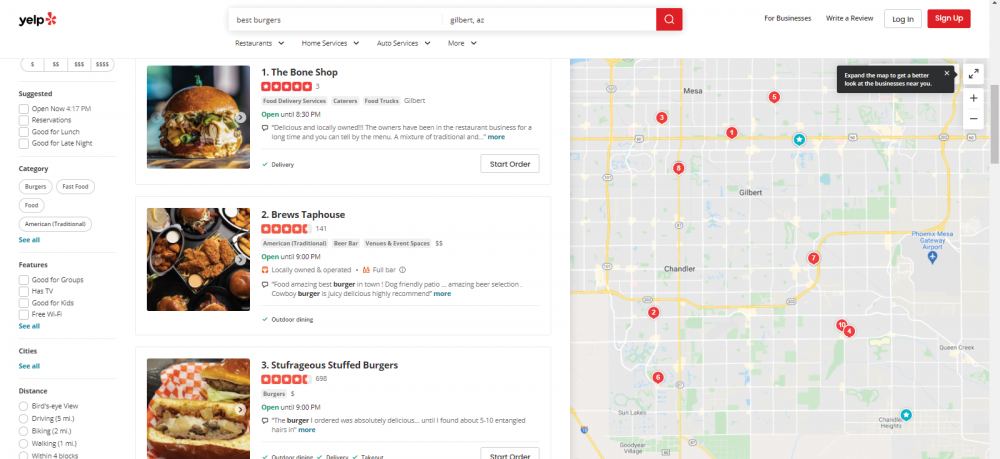Select the $$ price filter
The width and height of the screenshot is (1000, 459).
(x=56, y=64)
